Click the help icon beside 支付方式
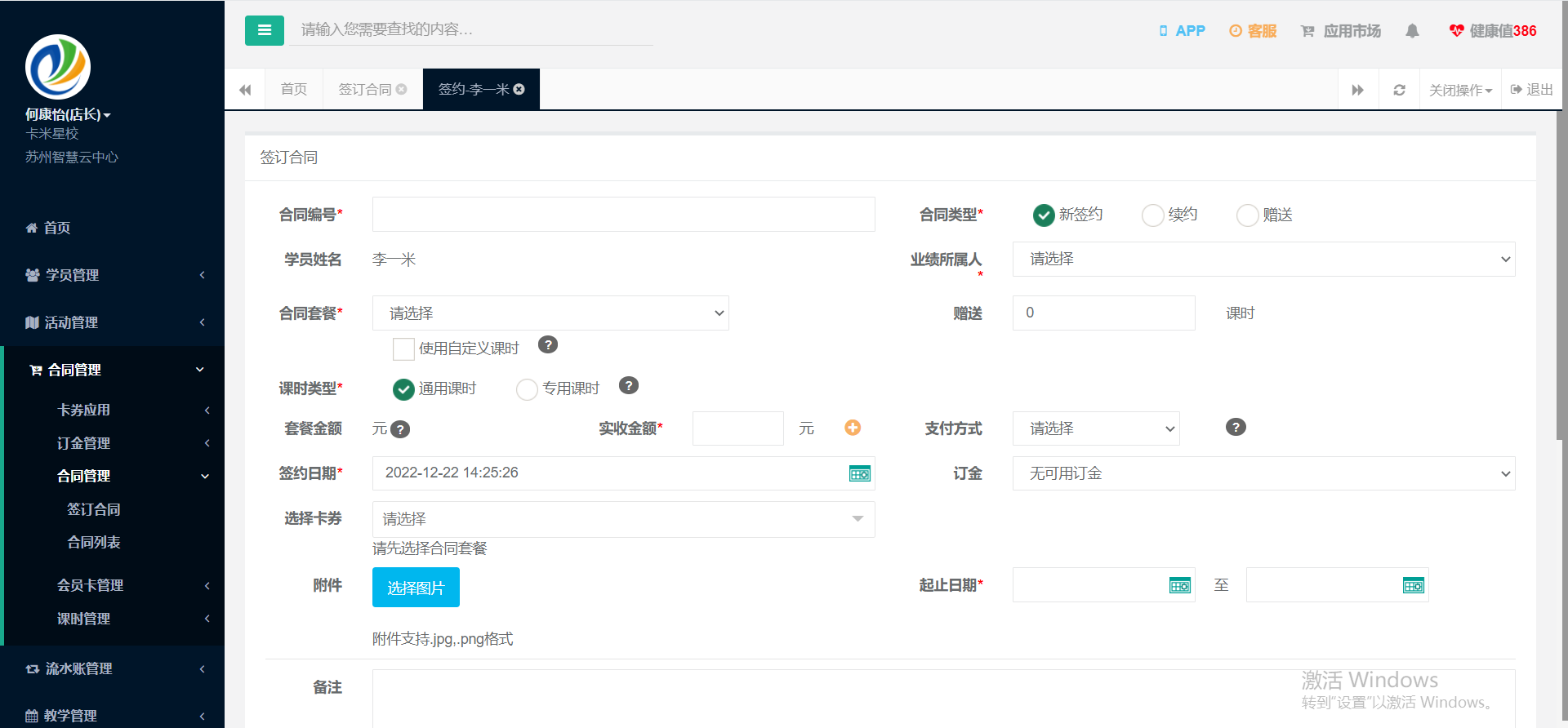The width and height of the screenshot is (1568, 728). (x=1236, y=427)
